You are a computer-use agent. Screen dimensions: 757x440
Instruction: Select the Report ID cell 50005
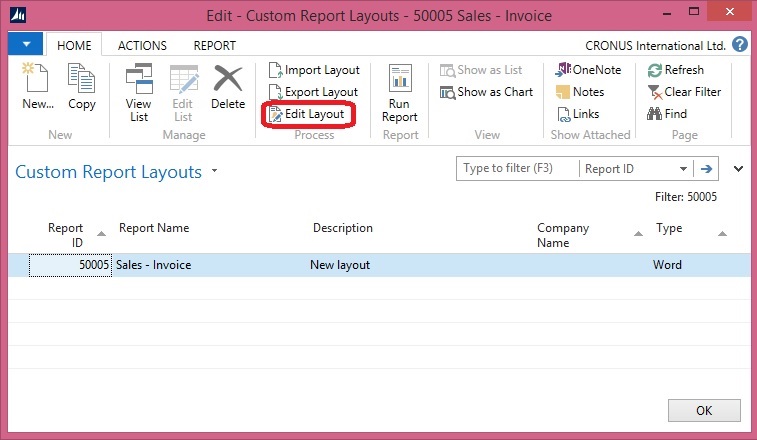click(70, 265)
